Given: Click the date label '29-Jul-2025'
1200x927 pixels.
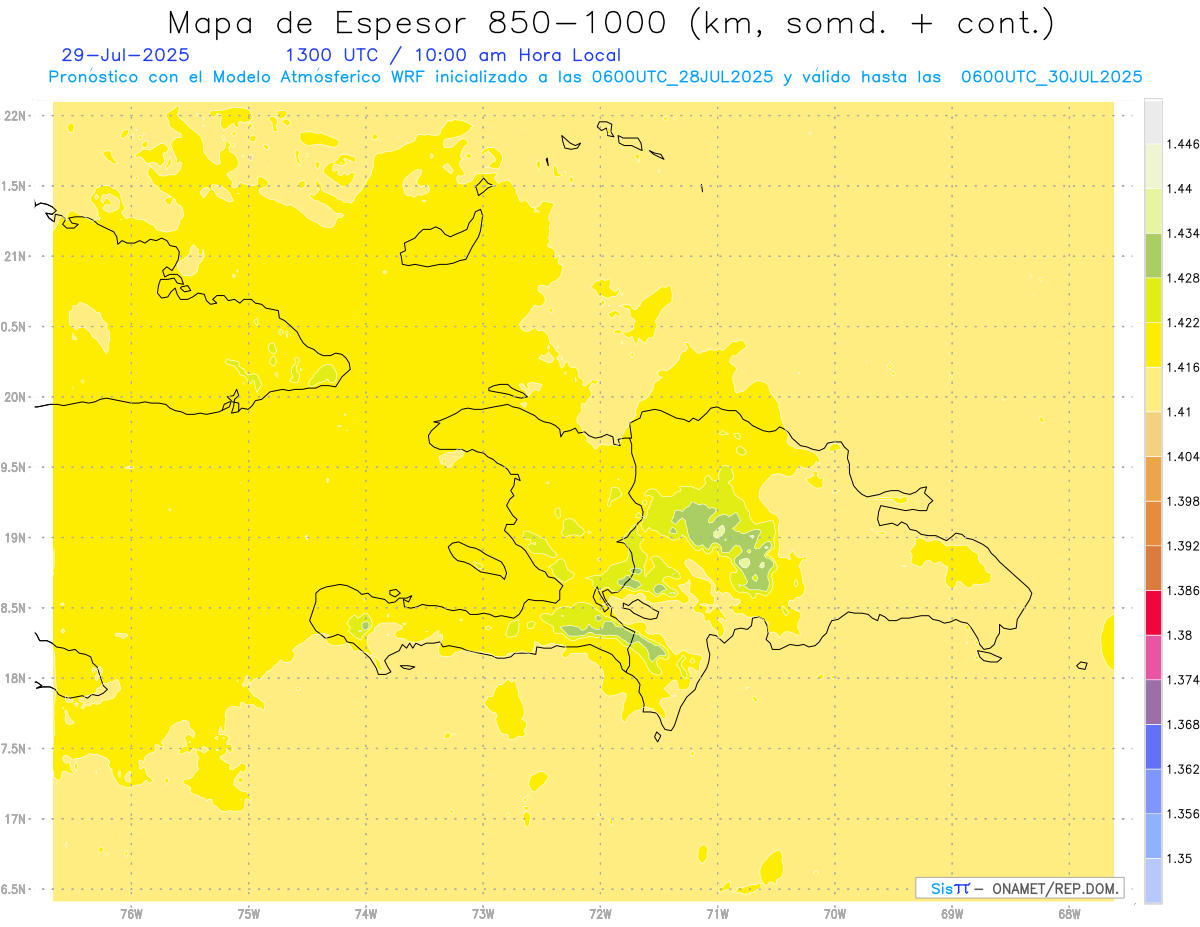Looking at the screenshot, I should [x=126, y=55].
